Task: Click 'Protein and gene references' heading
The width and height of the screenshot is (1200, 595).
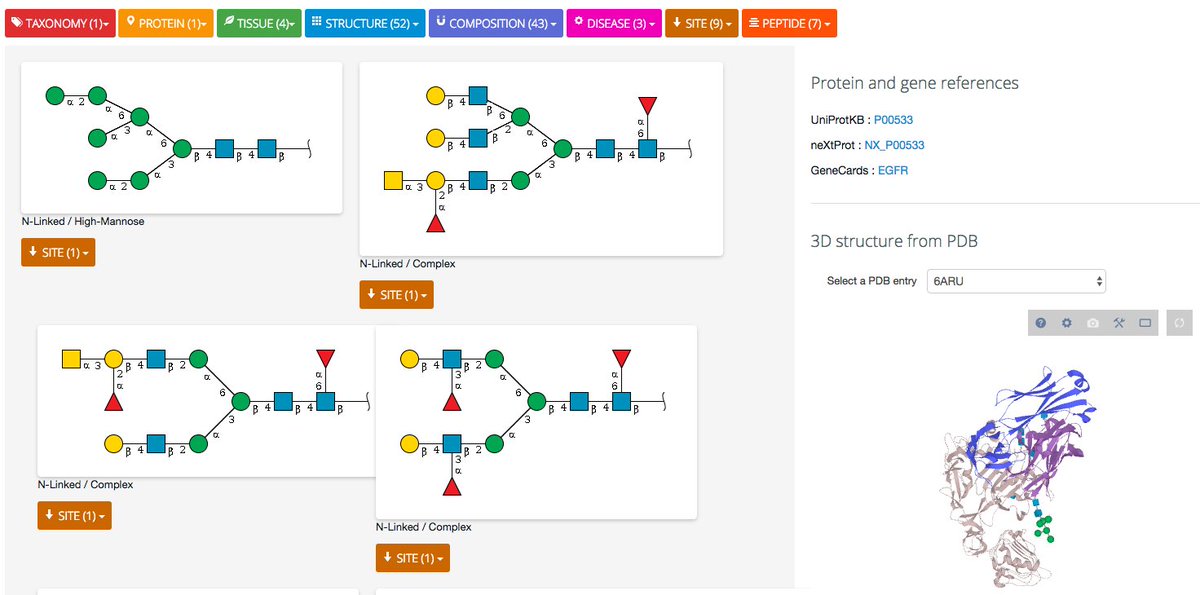Action: 915,83
